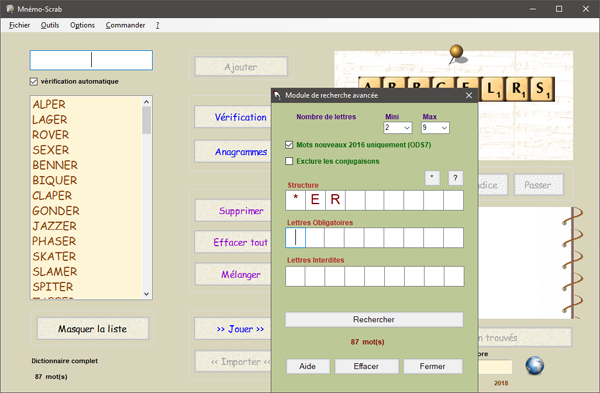Click the search module title icon
The width and height of the screenshot is (600, 393).
pos(278,95)
